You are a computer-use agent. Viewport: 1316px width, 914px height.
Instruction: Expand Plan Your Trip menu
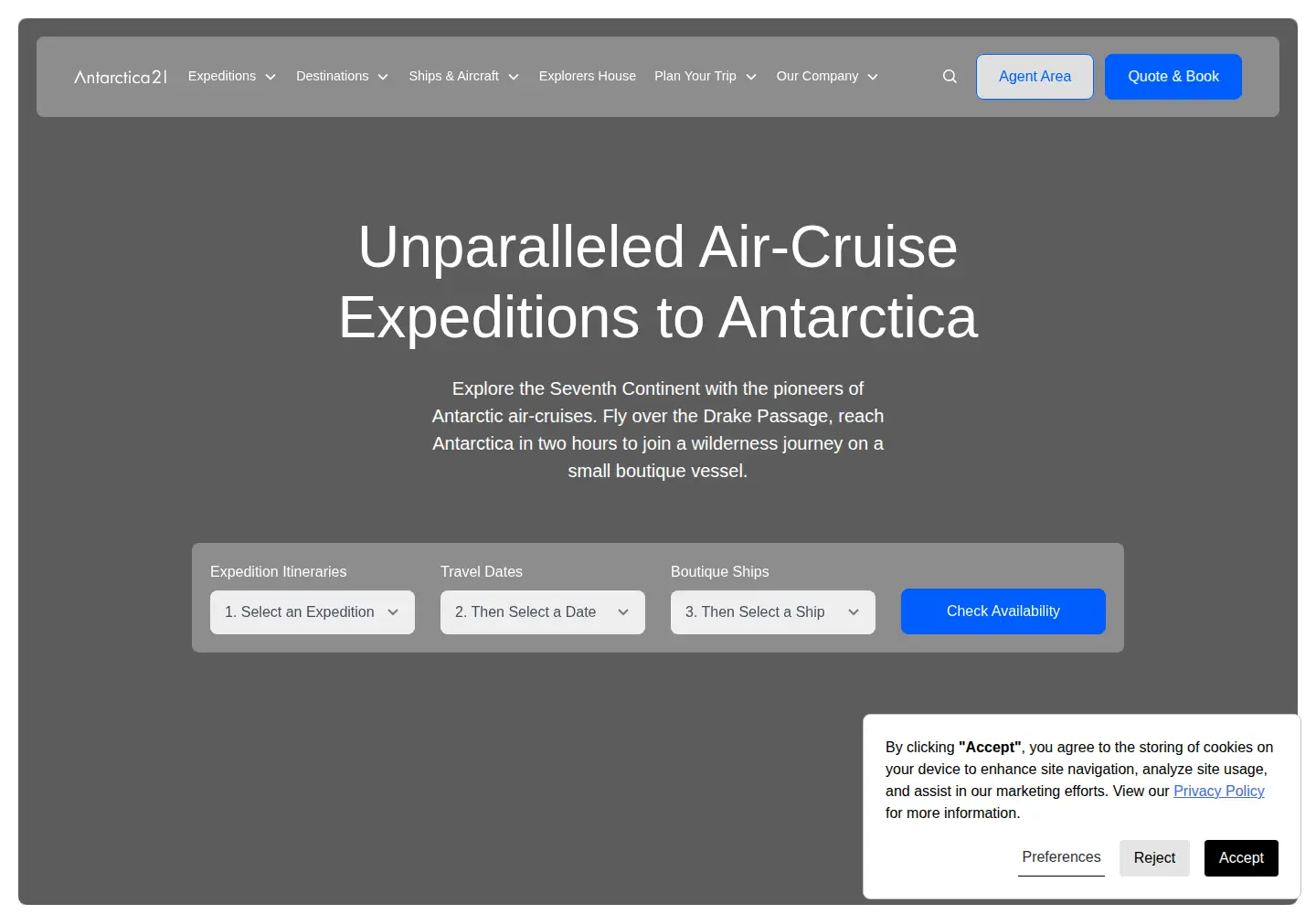706,76
